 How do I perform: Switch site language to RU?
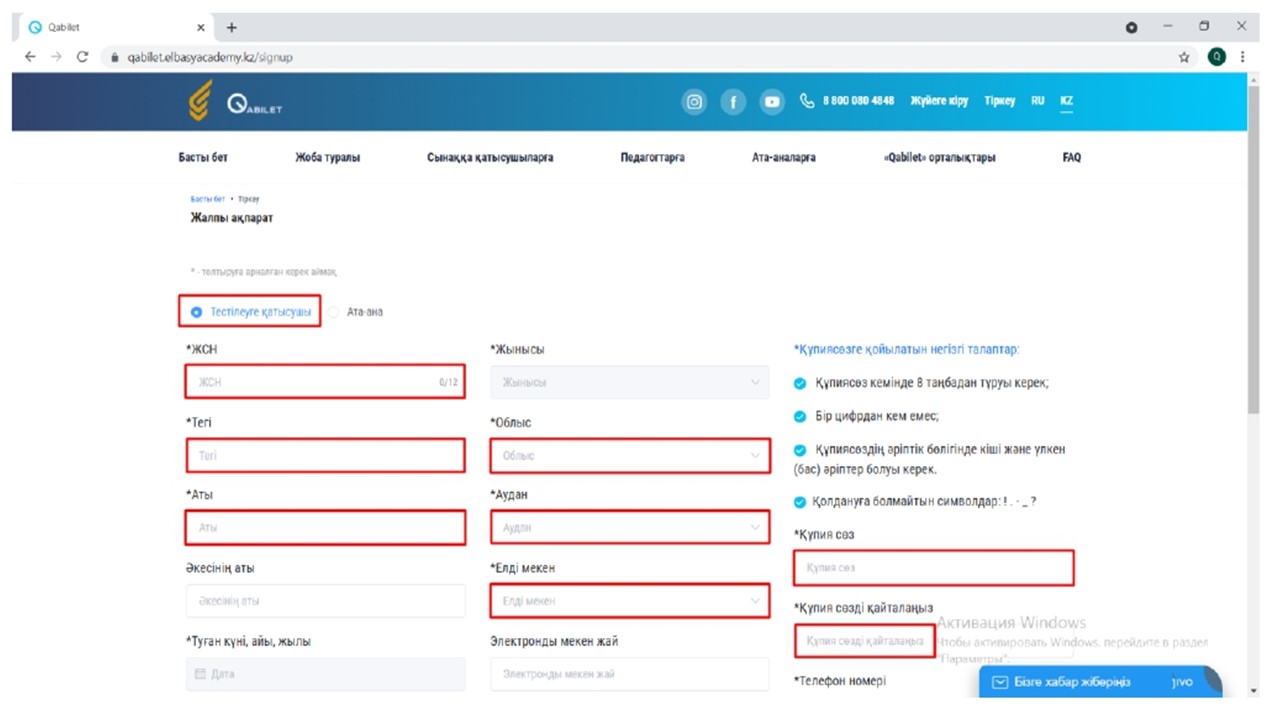(x=1038, y=101)
